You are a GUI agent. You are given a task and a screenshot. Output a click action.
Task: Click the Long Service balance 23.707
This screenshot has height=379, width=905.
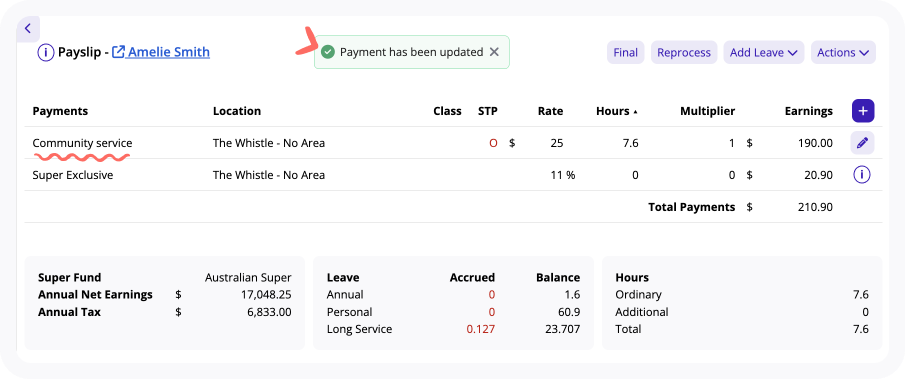(x=563, y=329)
